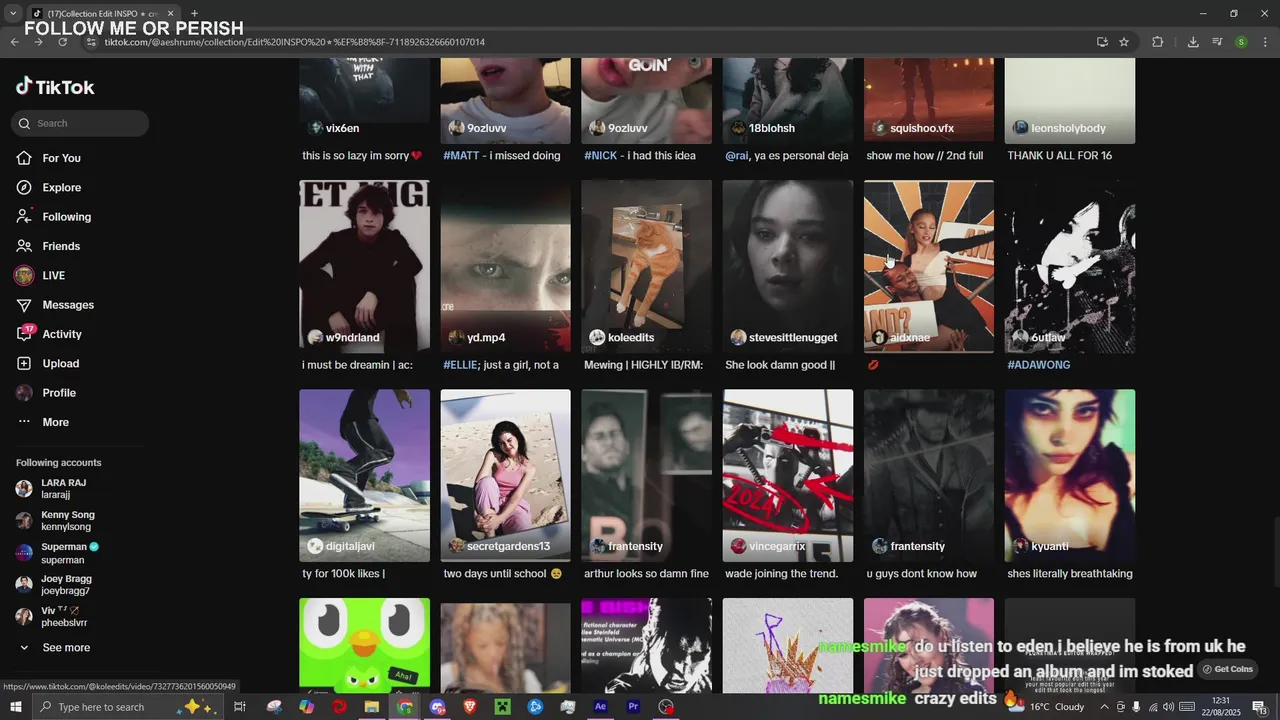The width and height of the screenshot is (1280, 720).
Task: Open secretgardens13's video thumbnail
Action: [x=505, y=475]
